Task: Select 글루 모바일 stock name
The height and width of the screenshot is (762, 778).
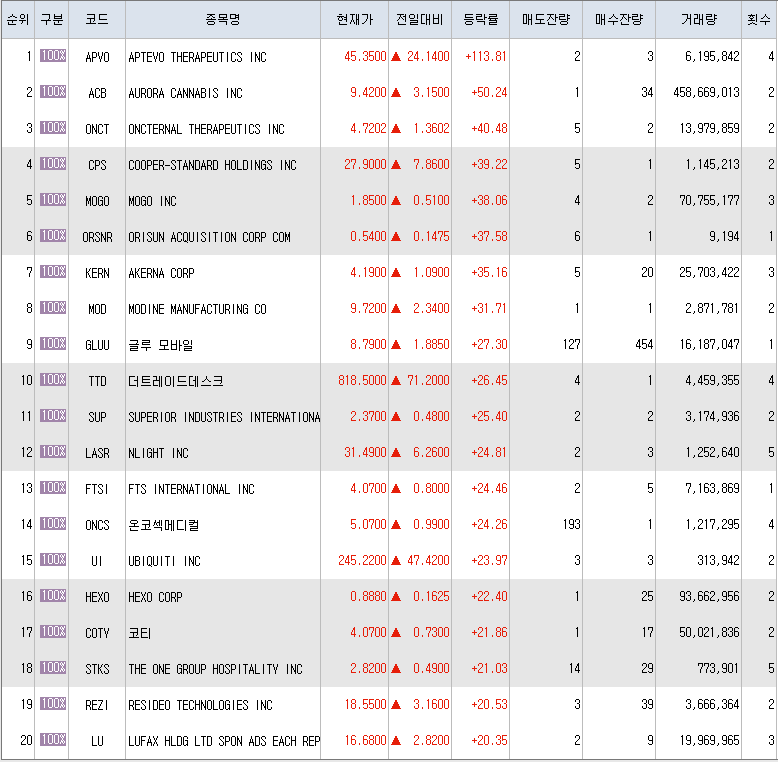Action: pos(161,345)
